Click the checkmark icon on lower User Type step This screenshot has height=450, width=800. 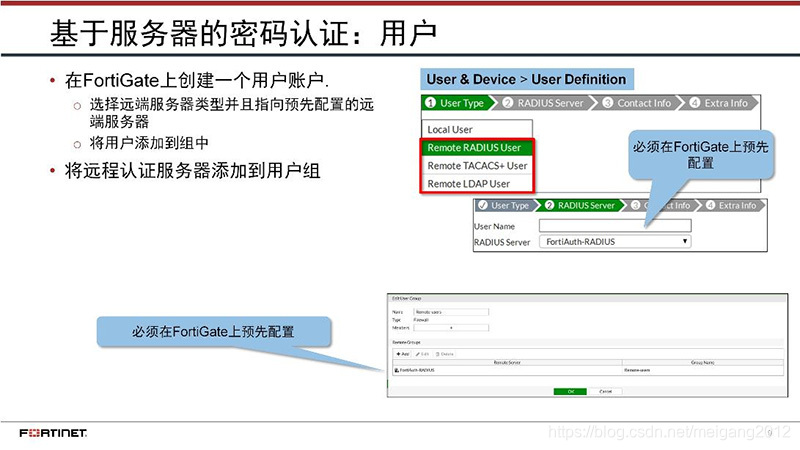click(x=483, y=205)
